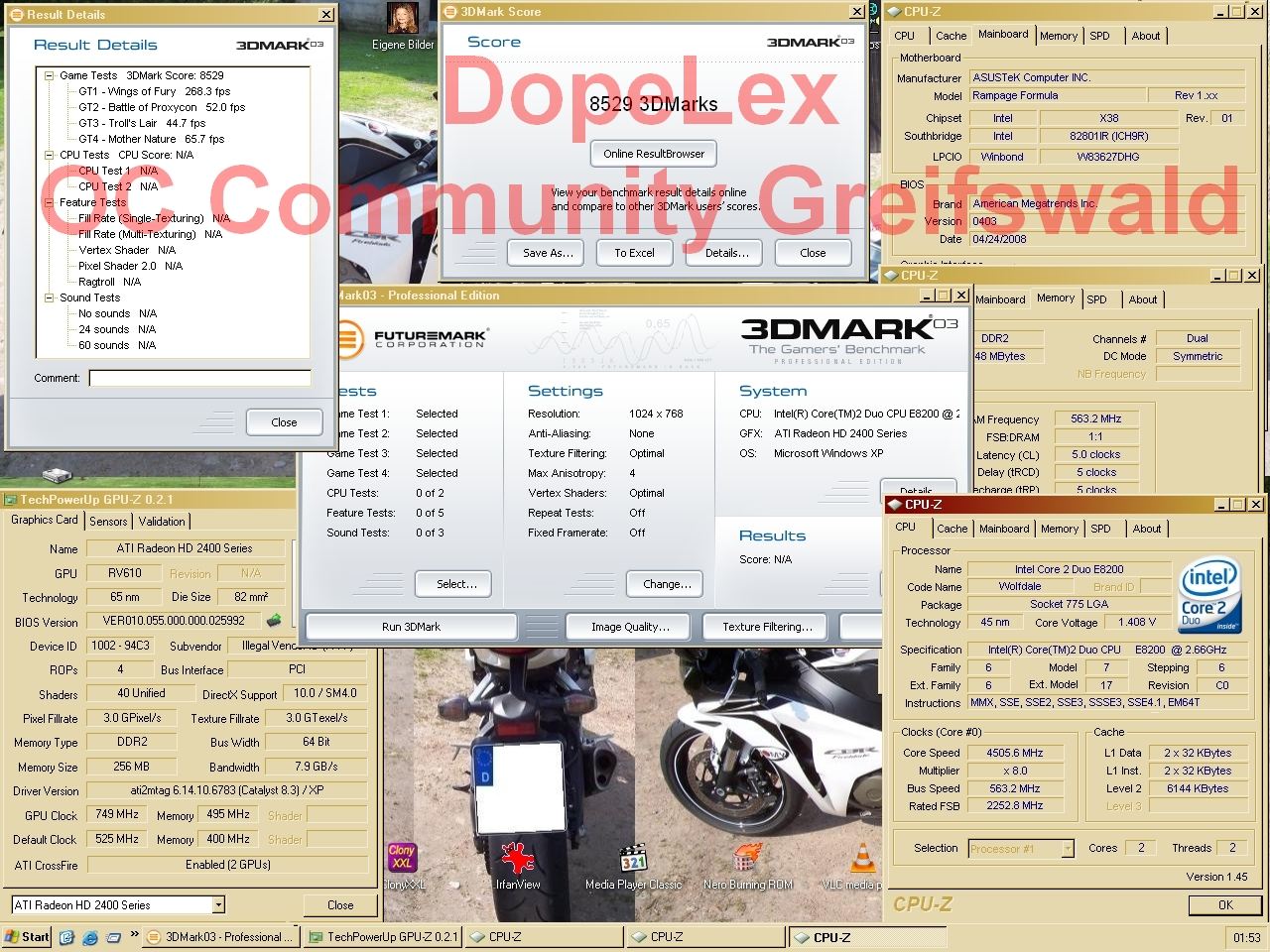Click Run 3DMark button
Screen dimensions: 1270x952
(411, 627)
